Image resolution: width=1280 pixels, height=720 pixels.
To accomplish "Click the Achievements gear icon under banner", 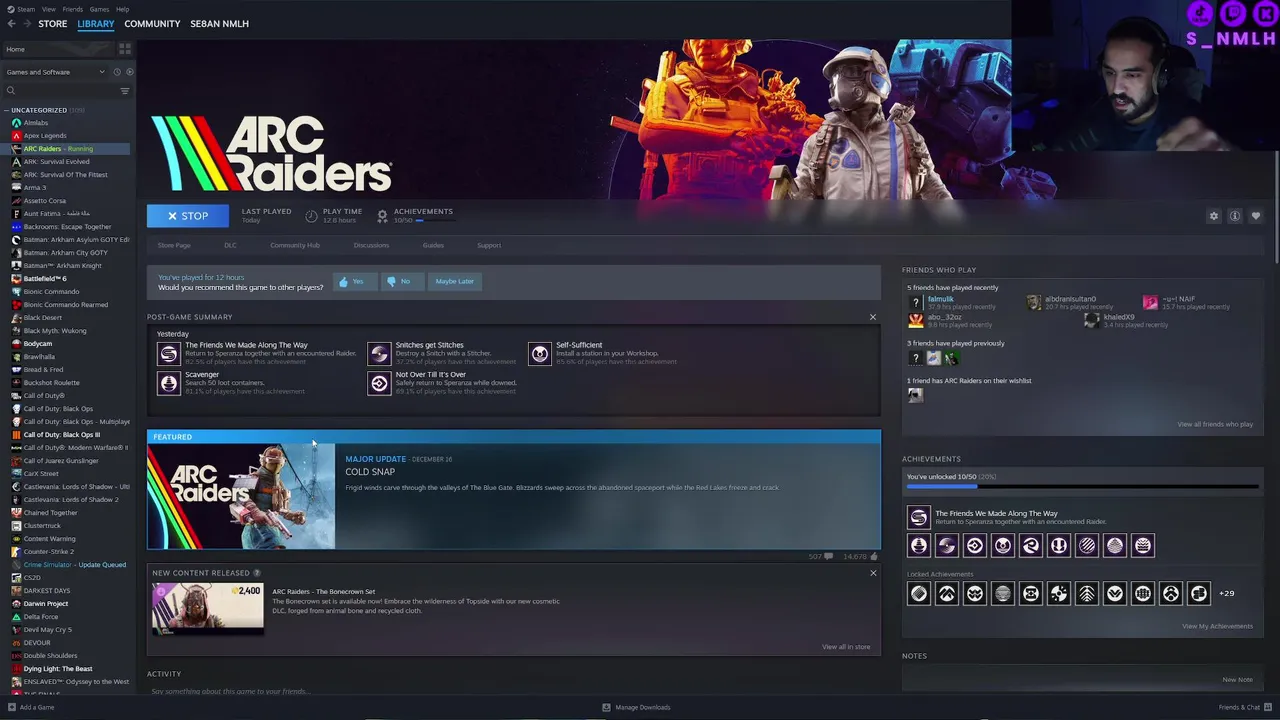I will click(382, 216).
